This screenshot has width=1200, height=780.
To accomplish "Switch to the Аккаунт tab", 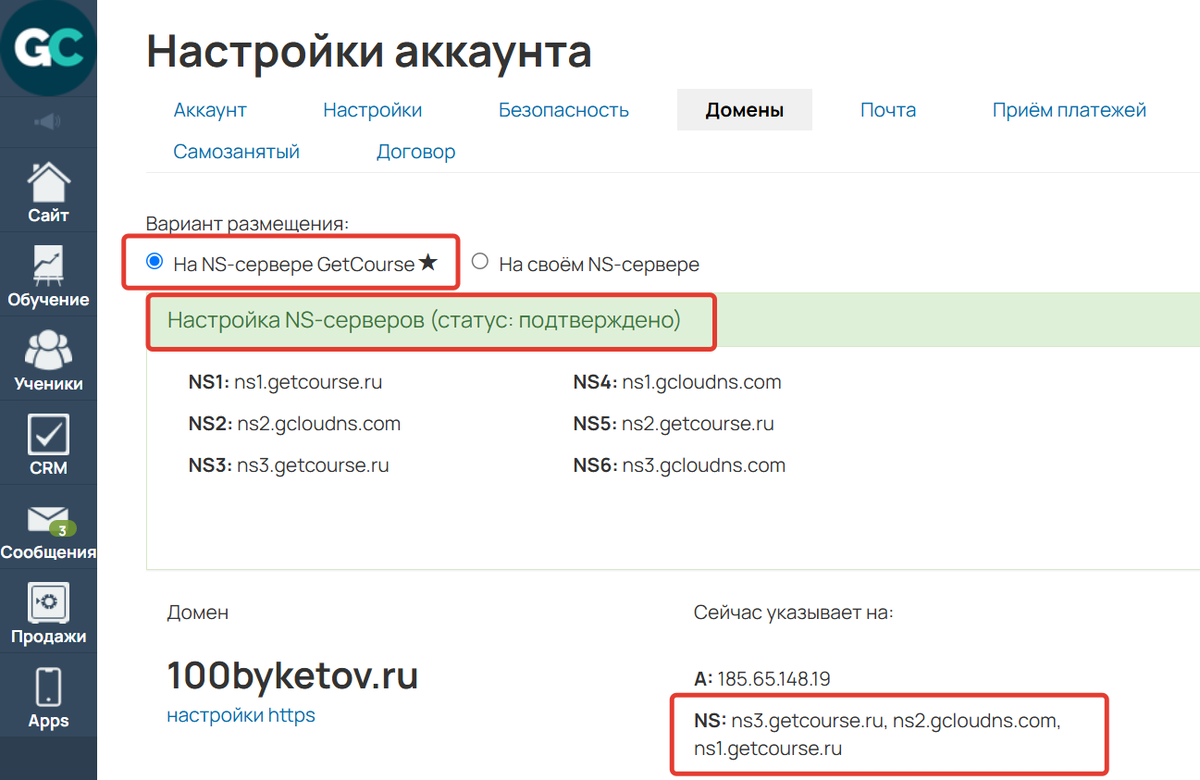I will tap(210, 110).
